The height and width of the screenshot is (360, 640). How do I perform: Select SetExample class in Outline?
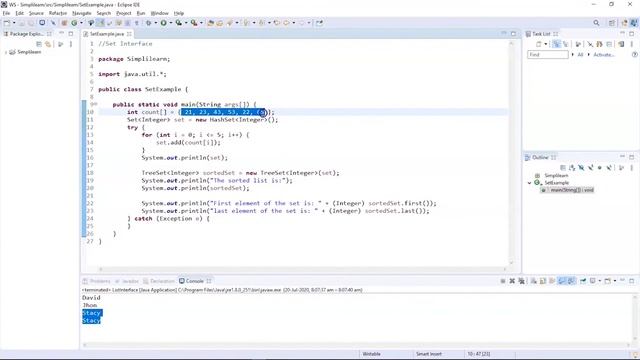556,183
